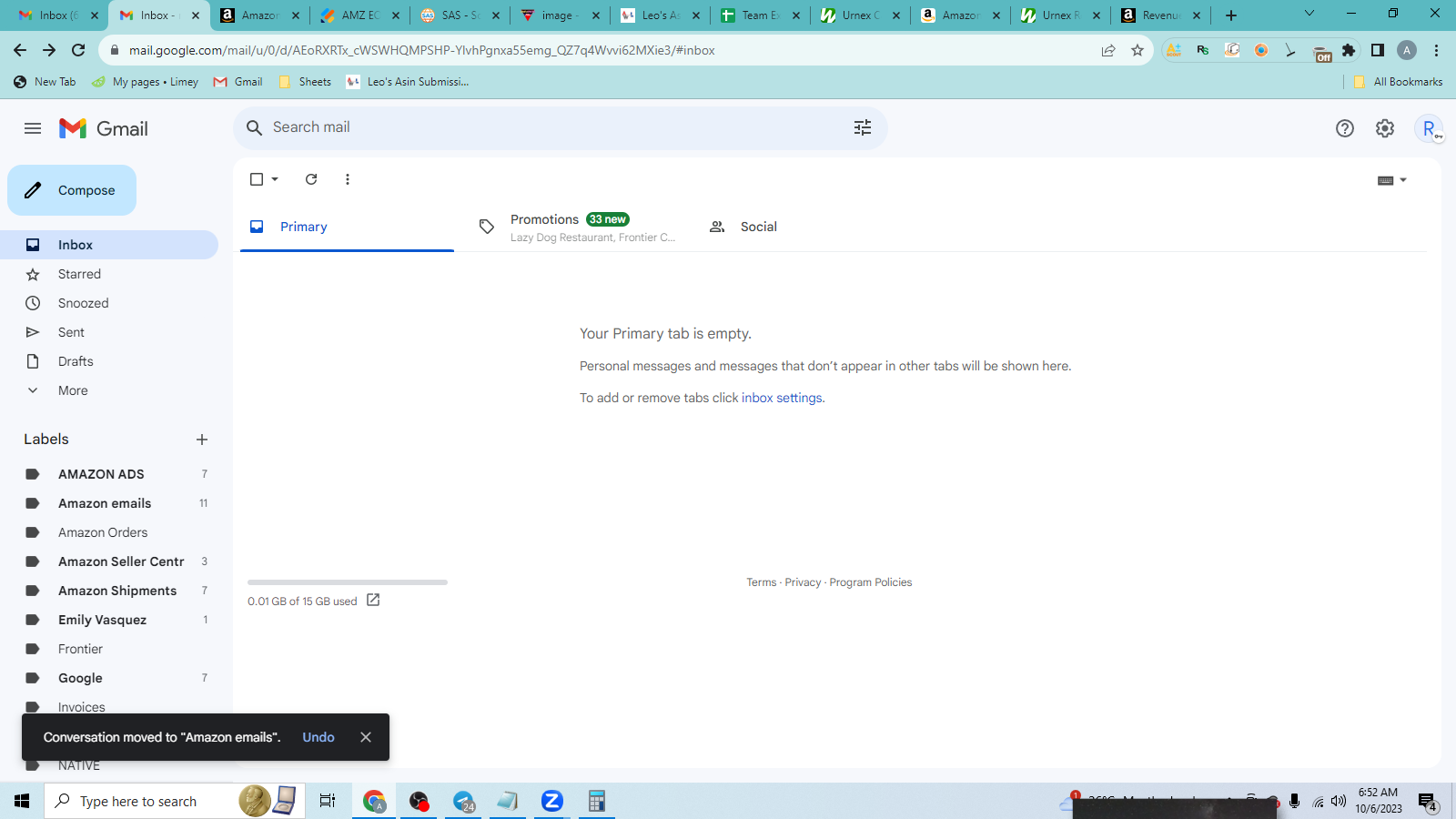
Task: Click the search magnifier icon
Action: pyautogui.click(x=255, y=128)
